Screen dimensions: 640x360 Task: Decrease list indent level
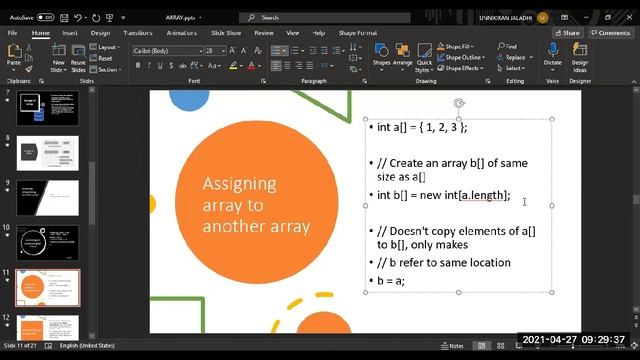pos(313,51)
